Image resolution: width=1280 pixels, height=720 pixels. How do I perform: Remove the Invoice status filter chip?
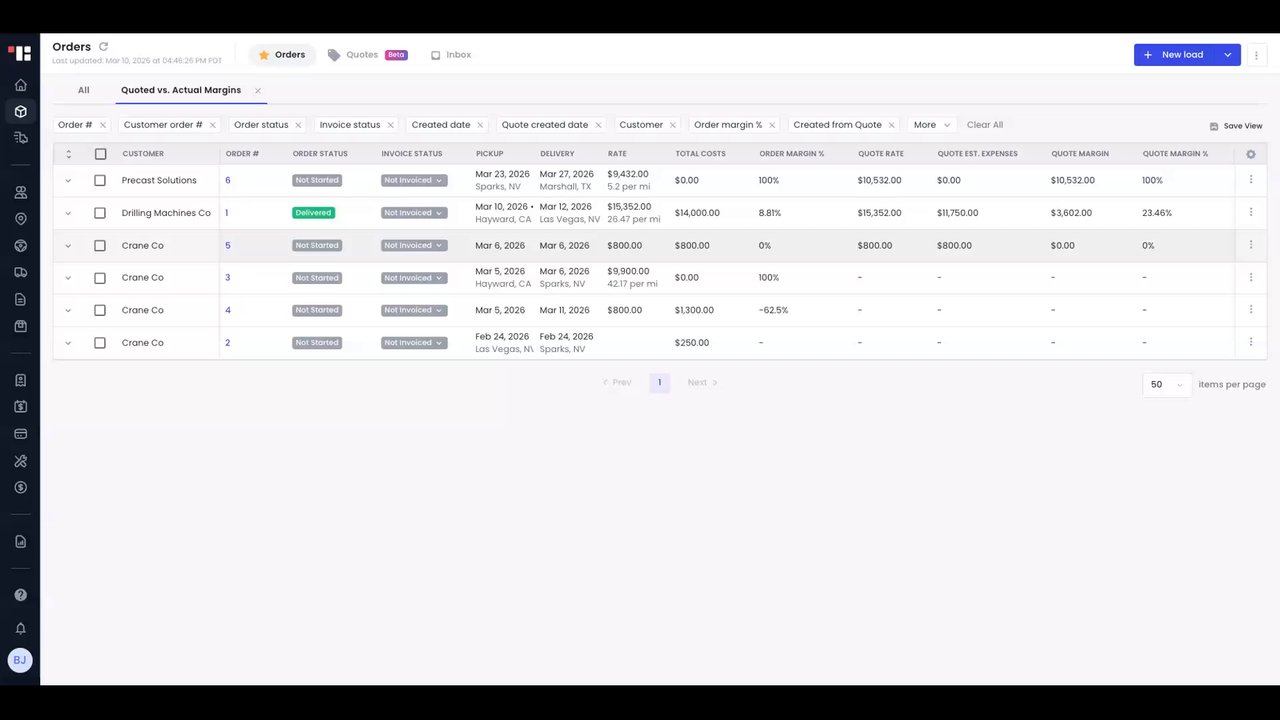coord(390,125)
